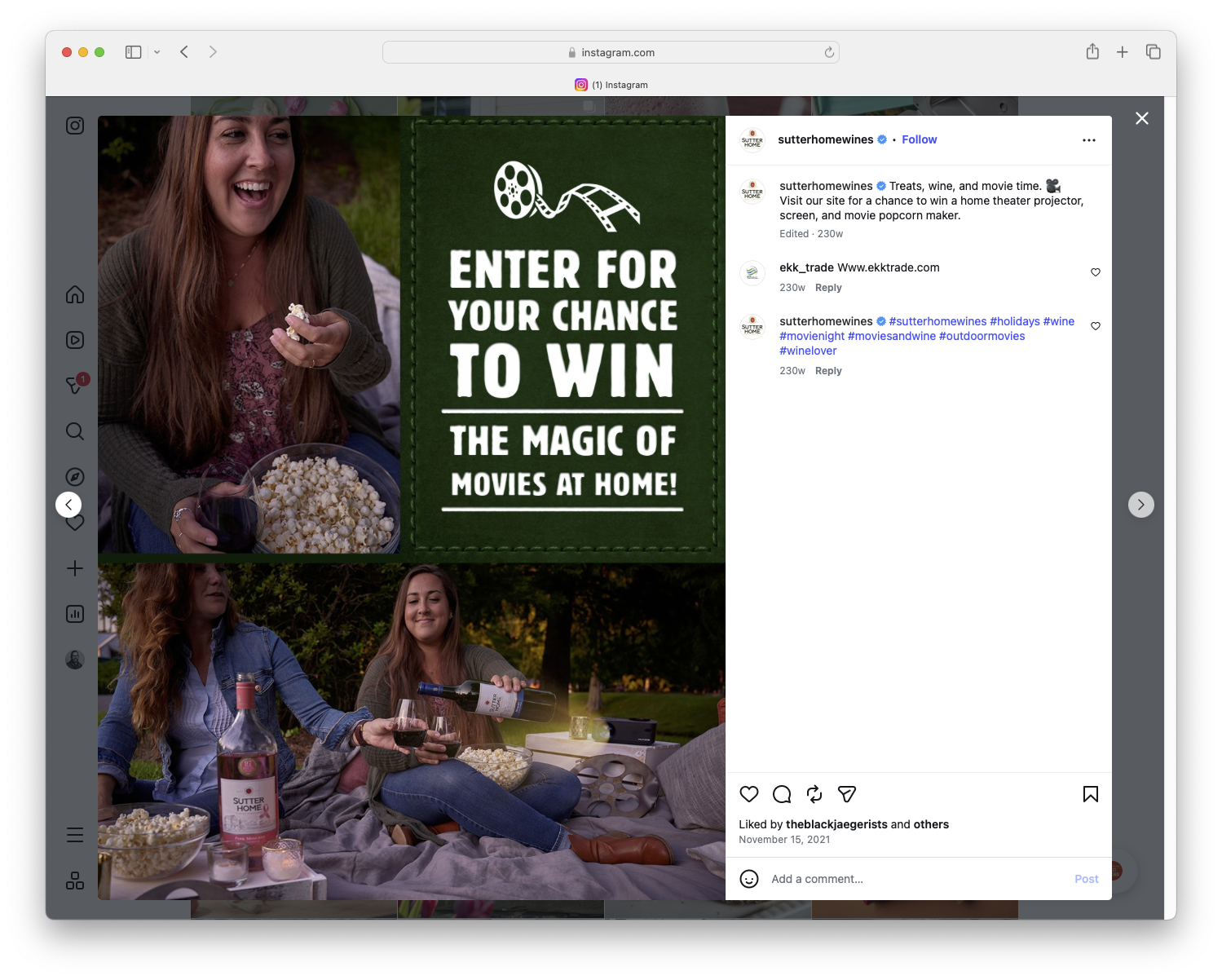Open the emoji picker in comment box
This screenshot has width=1222, height=980.
click(x=748, y=879)
